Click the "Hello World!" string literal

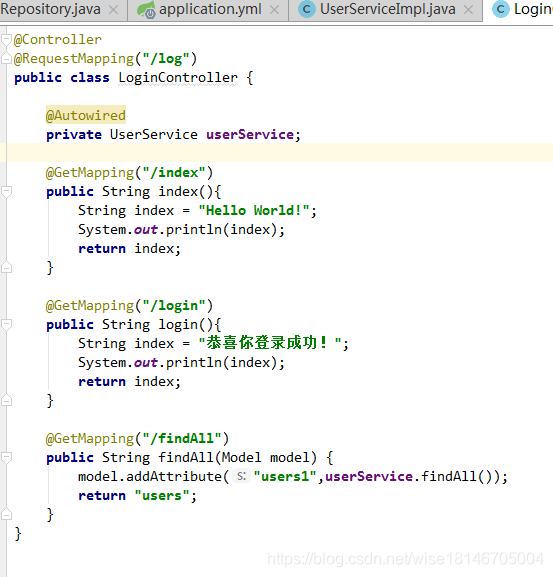(x=254, y=210)
